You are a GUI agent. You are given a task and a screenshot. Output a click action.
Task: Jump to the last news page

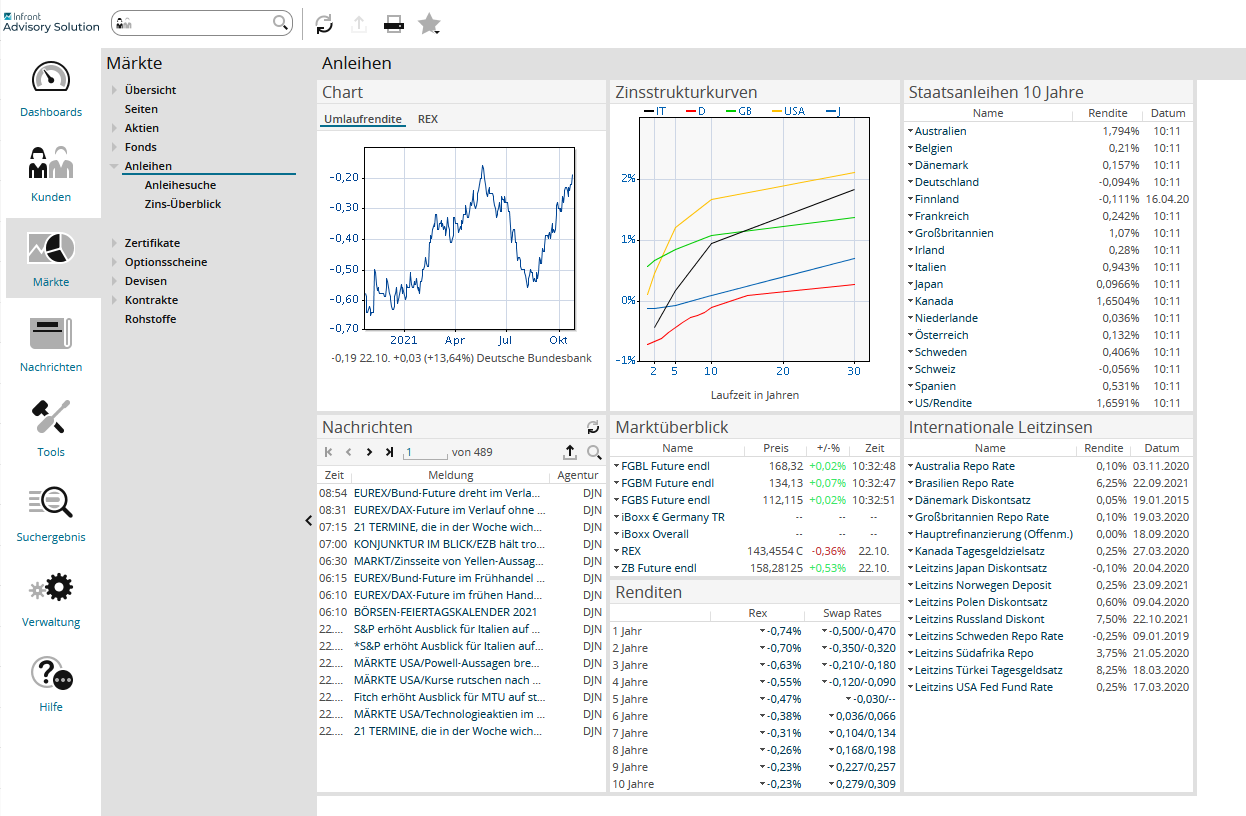pos(389,452)
